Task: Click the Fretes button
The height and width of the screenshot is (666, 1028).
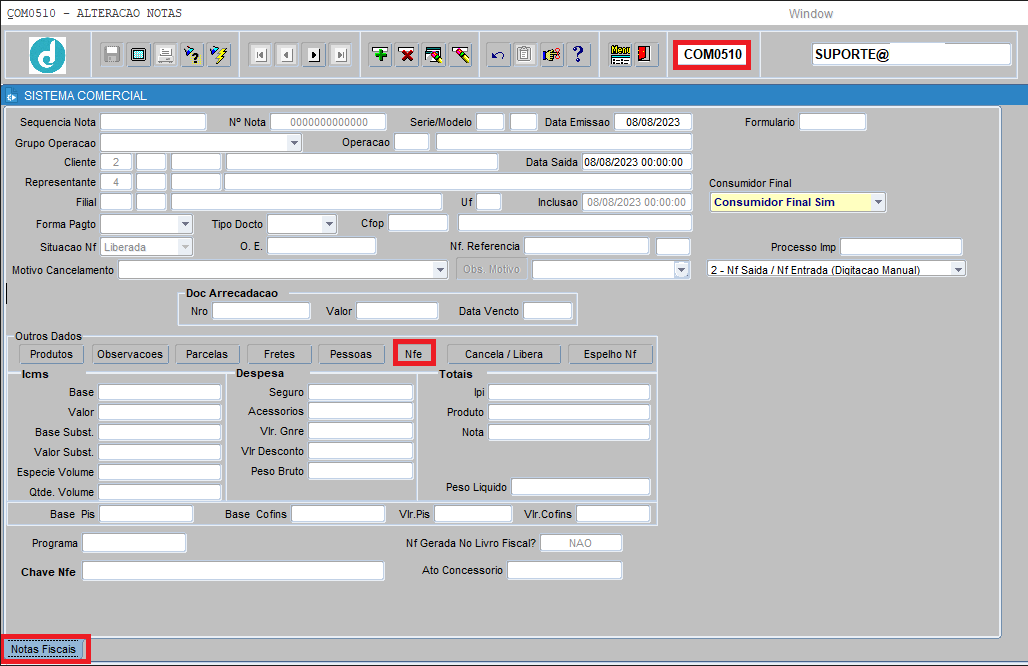Action: (x=279, y=354)
